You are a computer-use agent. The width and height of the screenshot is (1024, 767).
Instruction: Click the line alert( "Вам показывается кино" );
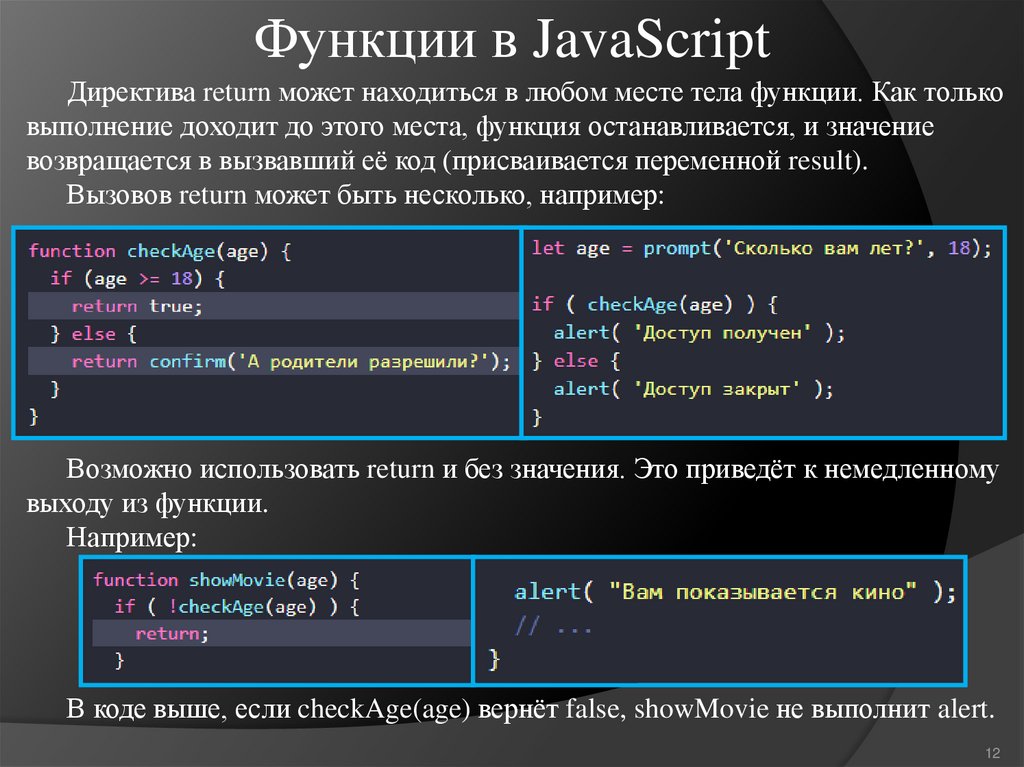(735, 592)
